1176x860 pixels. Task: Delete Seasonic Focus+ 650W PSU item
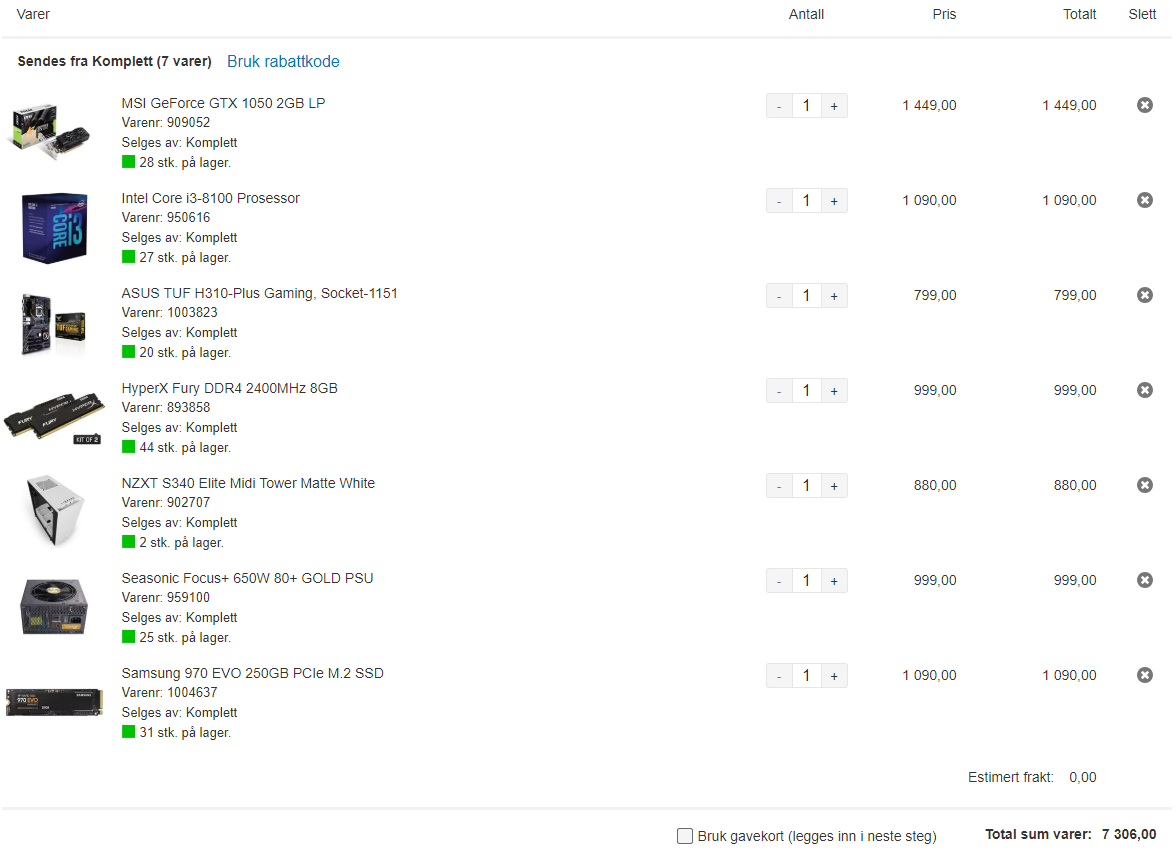[1144, 580]
